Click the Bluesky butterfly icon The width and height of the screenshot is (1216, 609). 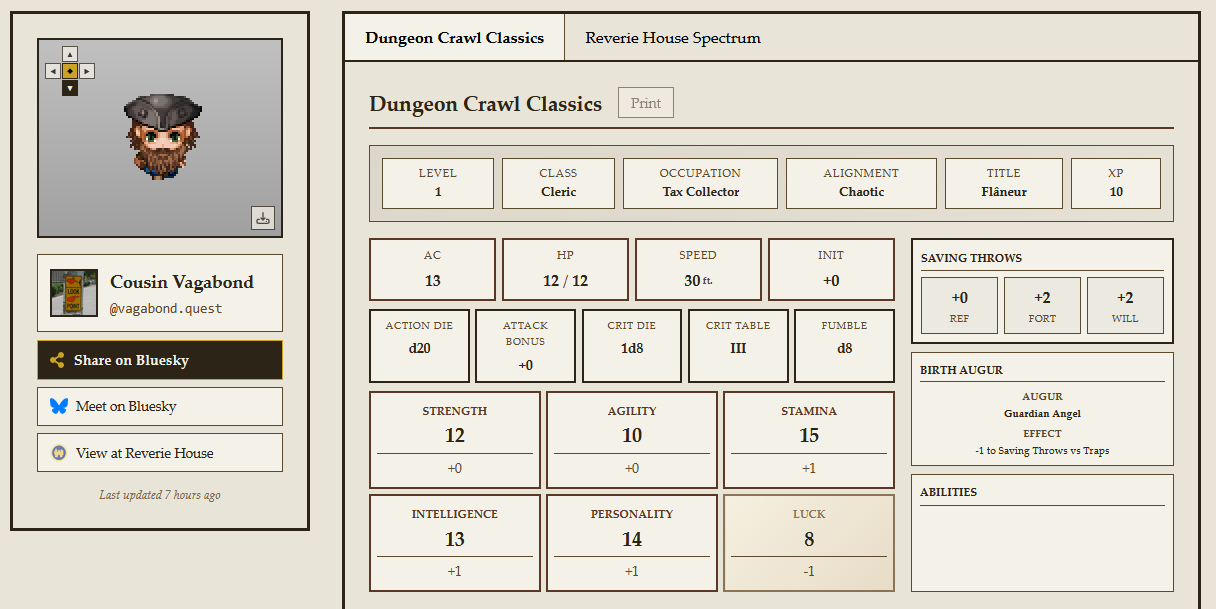coord(59,406)
